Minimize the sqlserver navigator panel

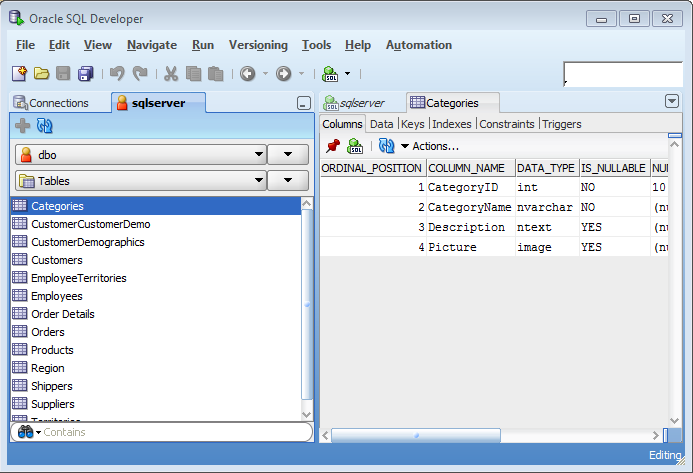304,103
